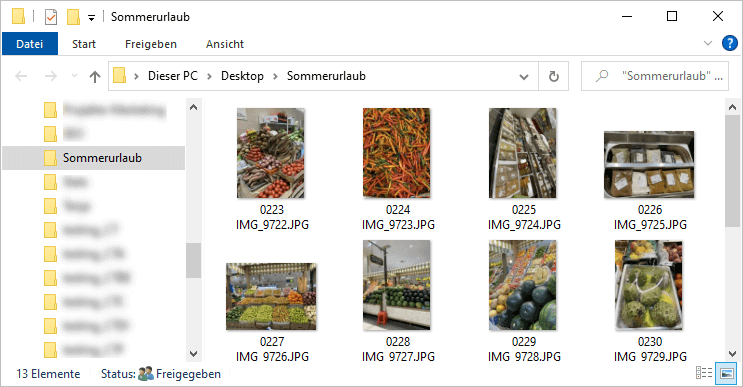
Task: Open Help with the question mark icon
Action: (729, 44)
